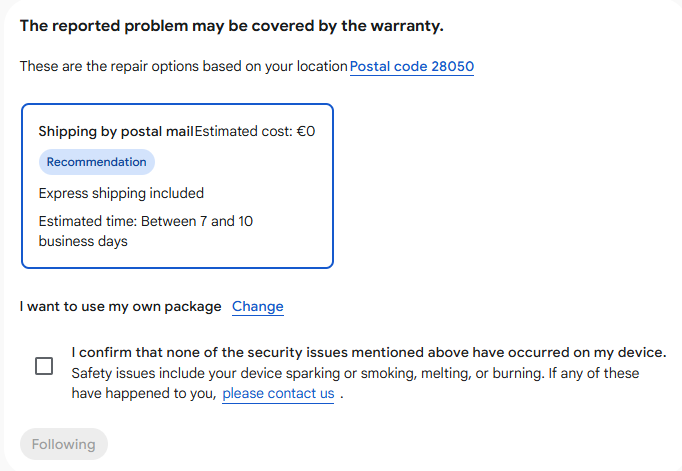Click 'I want to use my own package' text
This screenshot has width=682, height=471.
(120, 307)
